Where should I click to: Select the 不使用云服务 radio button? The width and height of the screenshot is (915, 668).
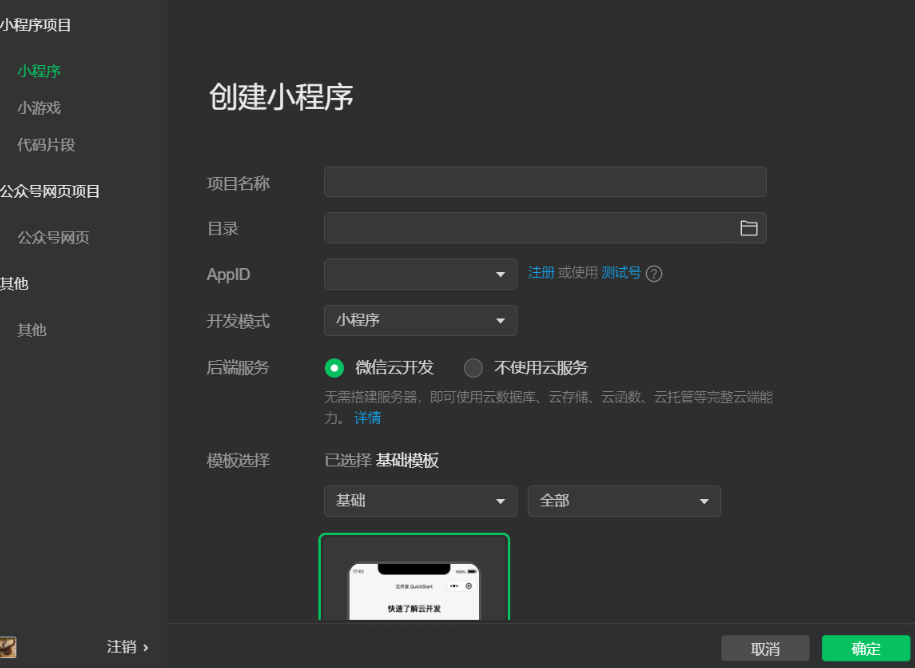point(473,368)
